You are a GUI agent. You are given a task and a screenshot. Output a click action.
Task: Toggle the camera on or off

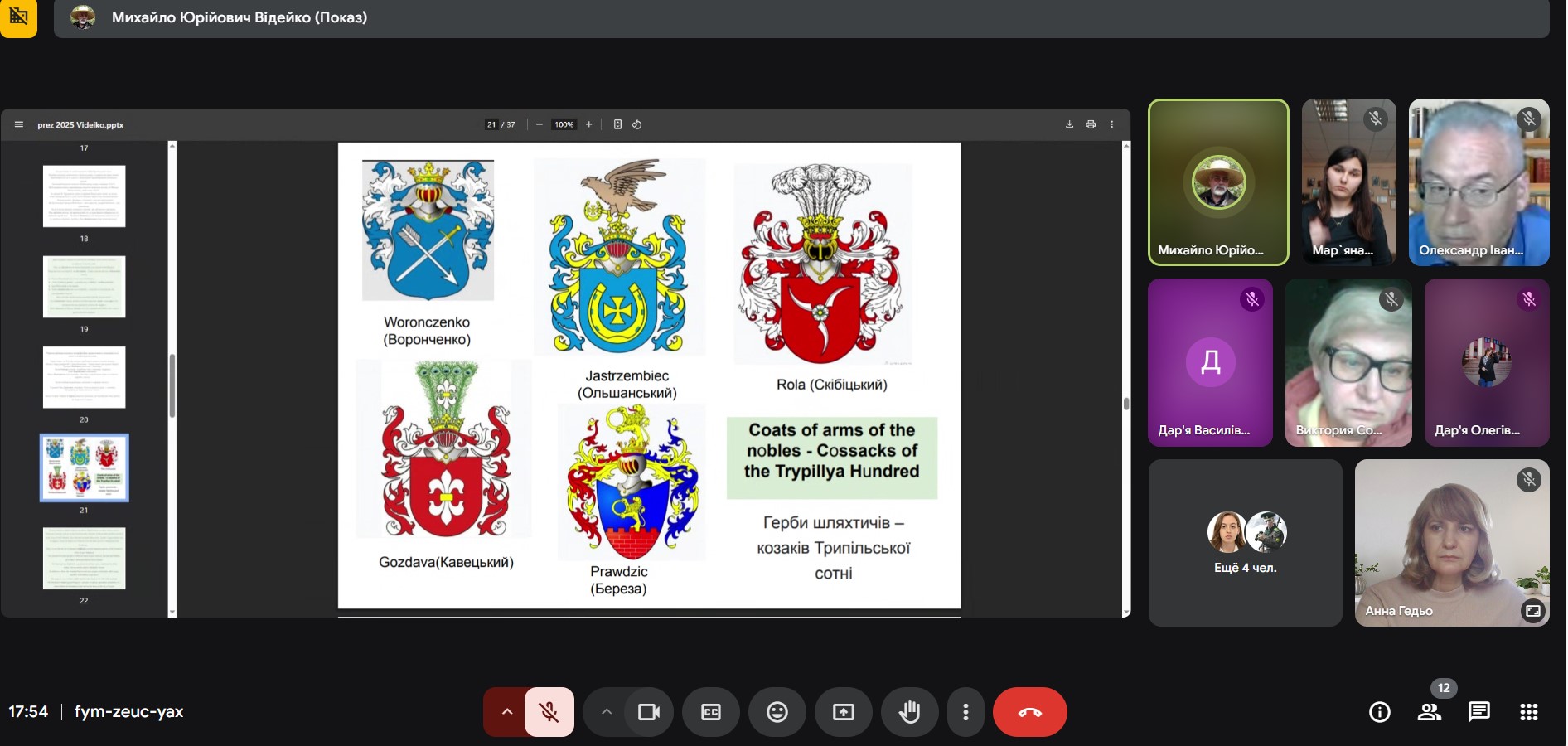(x=648, y=712)
